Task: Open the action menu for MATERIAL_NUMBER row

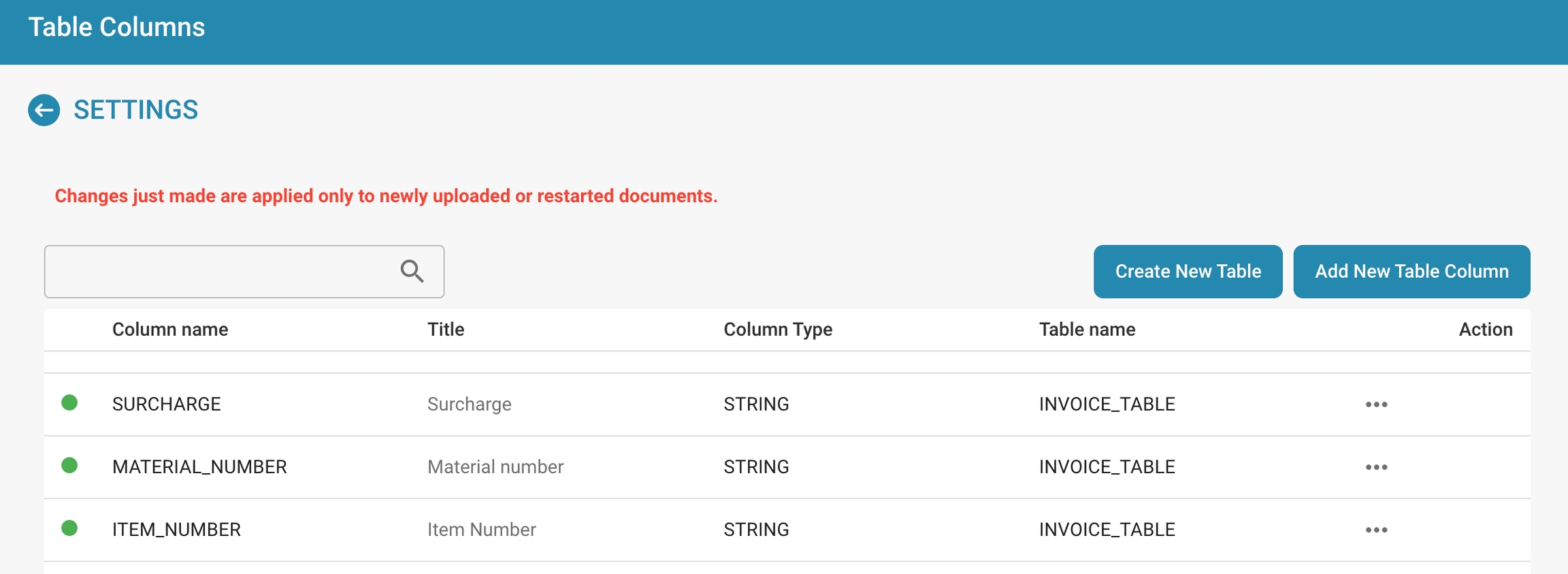Action: (1376, 467)
